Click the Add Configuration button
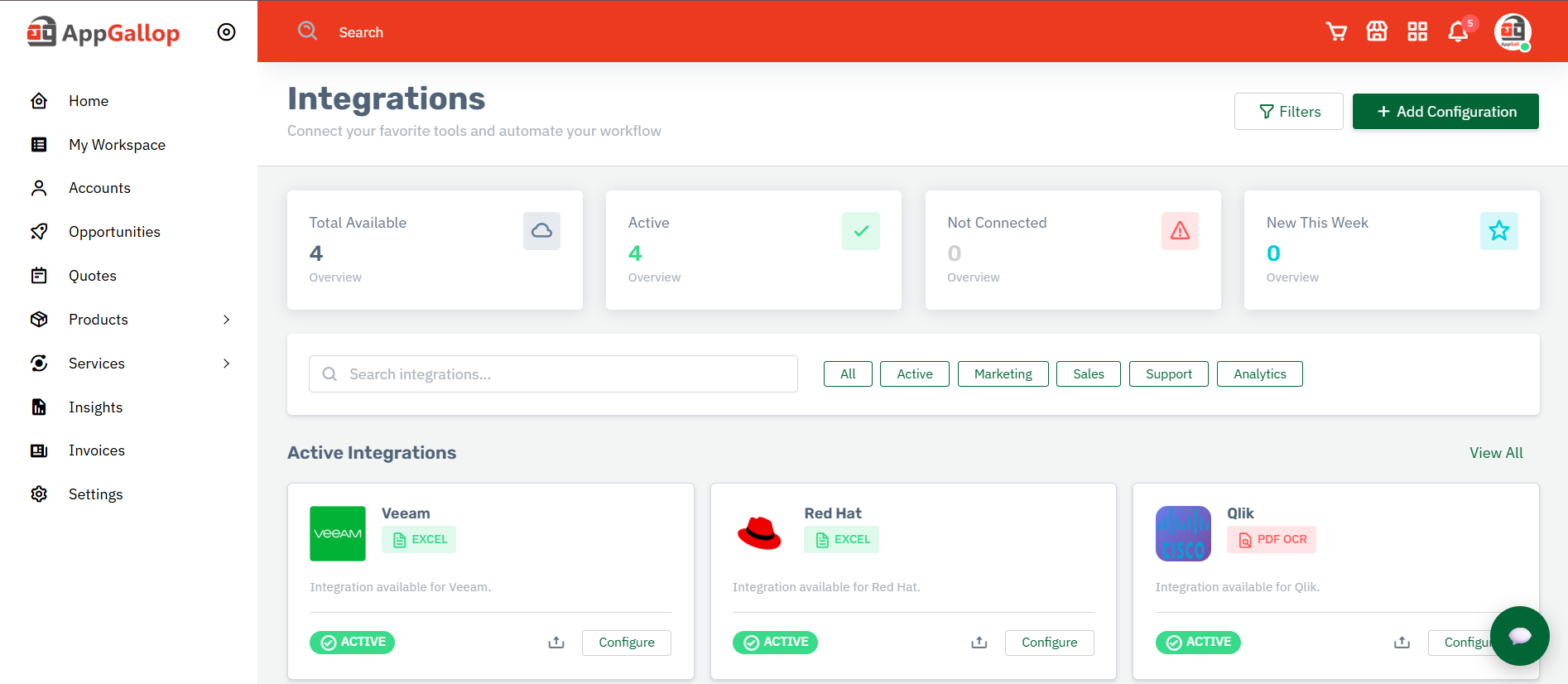Viewport: 1568px width, 684px height. [x=1445, y=112]
